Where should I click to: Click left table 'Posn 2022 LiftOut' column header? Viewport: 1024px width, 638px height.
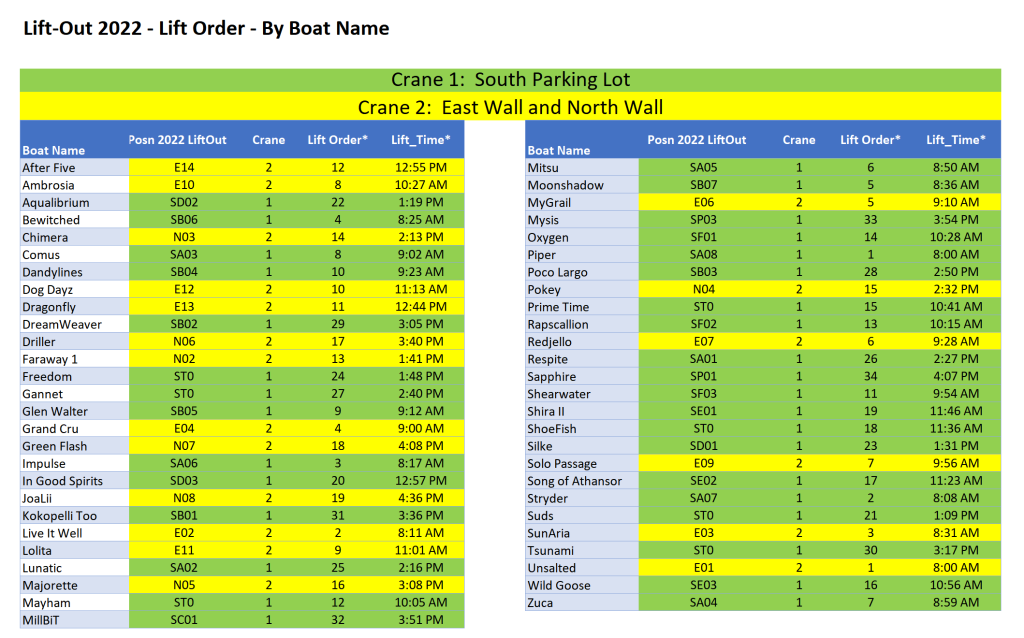tap(178, 140)
